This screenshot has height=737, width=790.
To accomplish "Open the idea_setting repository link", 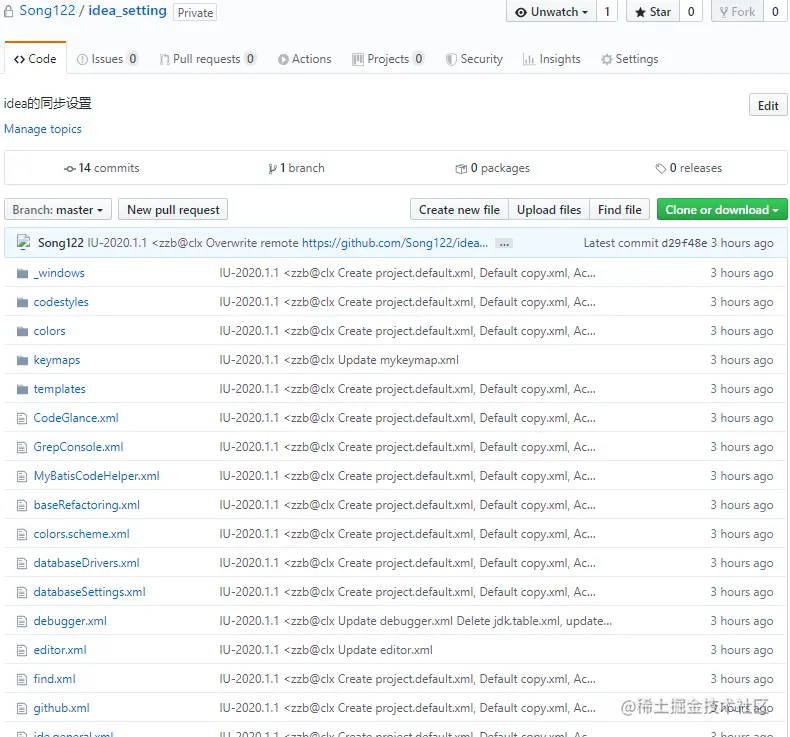I will 127,11.
